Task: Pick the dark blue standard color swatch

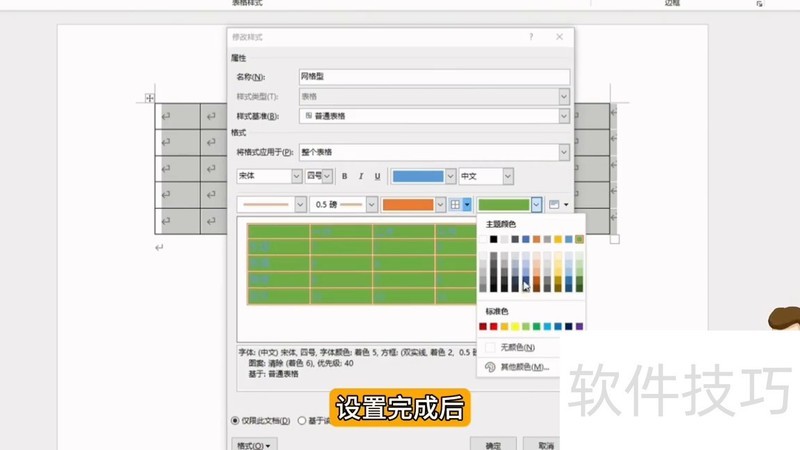Action: pos(568,327)
